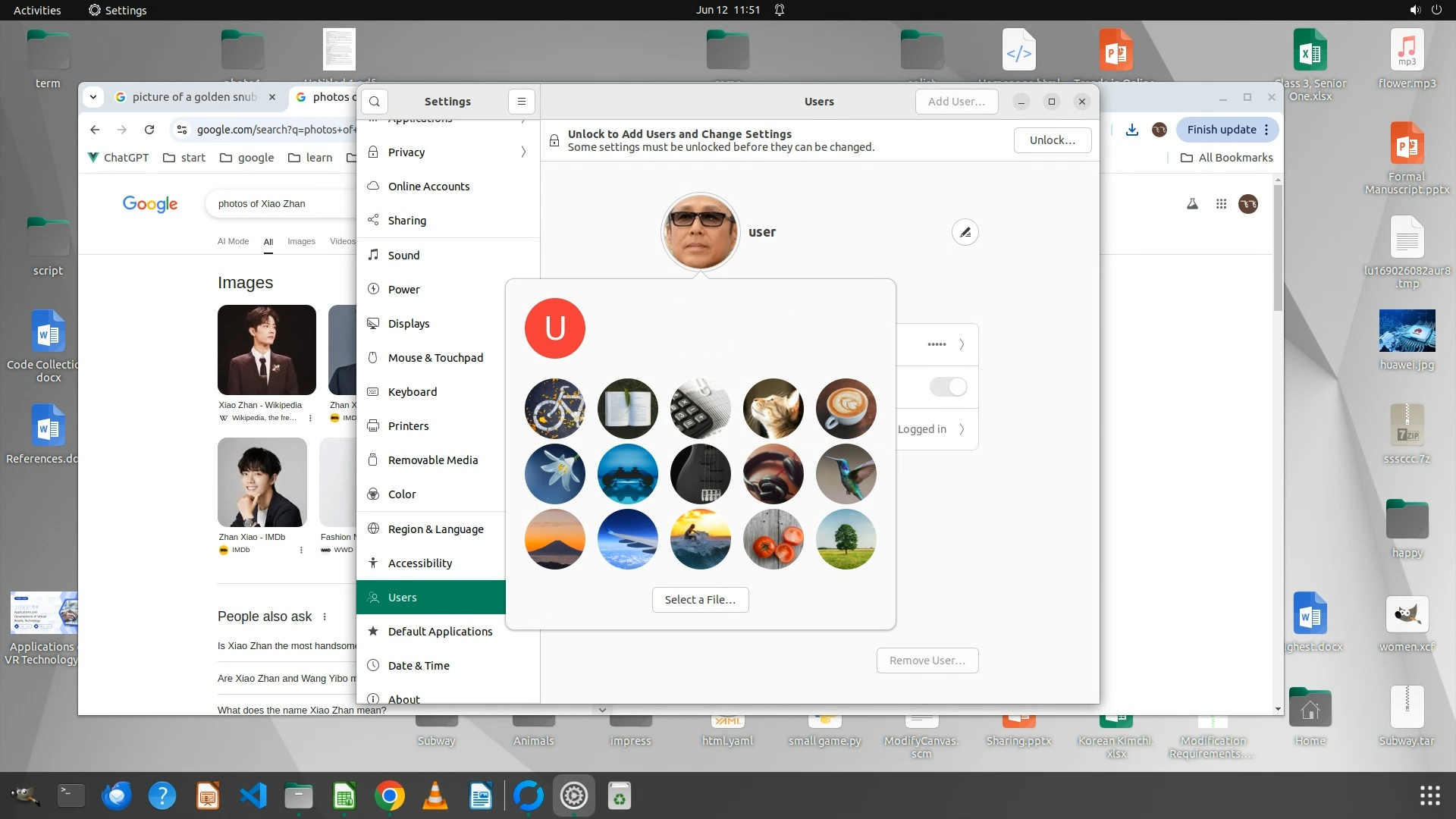
Task: Open the Sound settings panel
Action: coord(403,256)
